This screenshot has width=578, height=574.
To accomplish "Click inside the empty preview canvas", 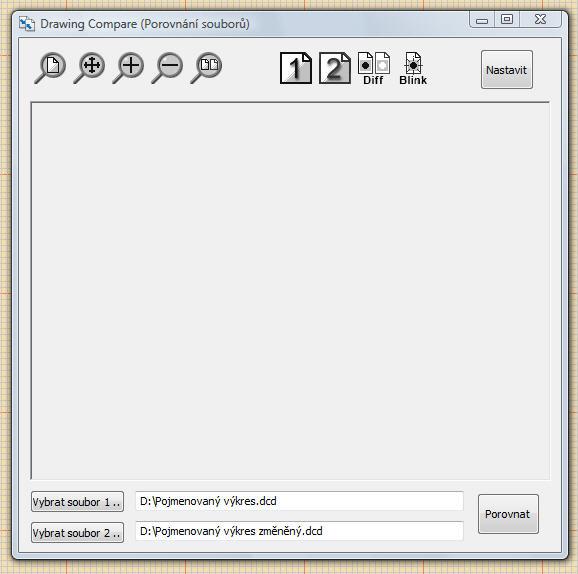I will point(290,291).
